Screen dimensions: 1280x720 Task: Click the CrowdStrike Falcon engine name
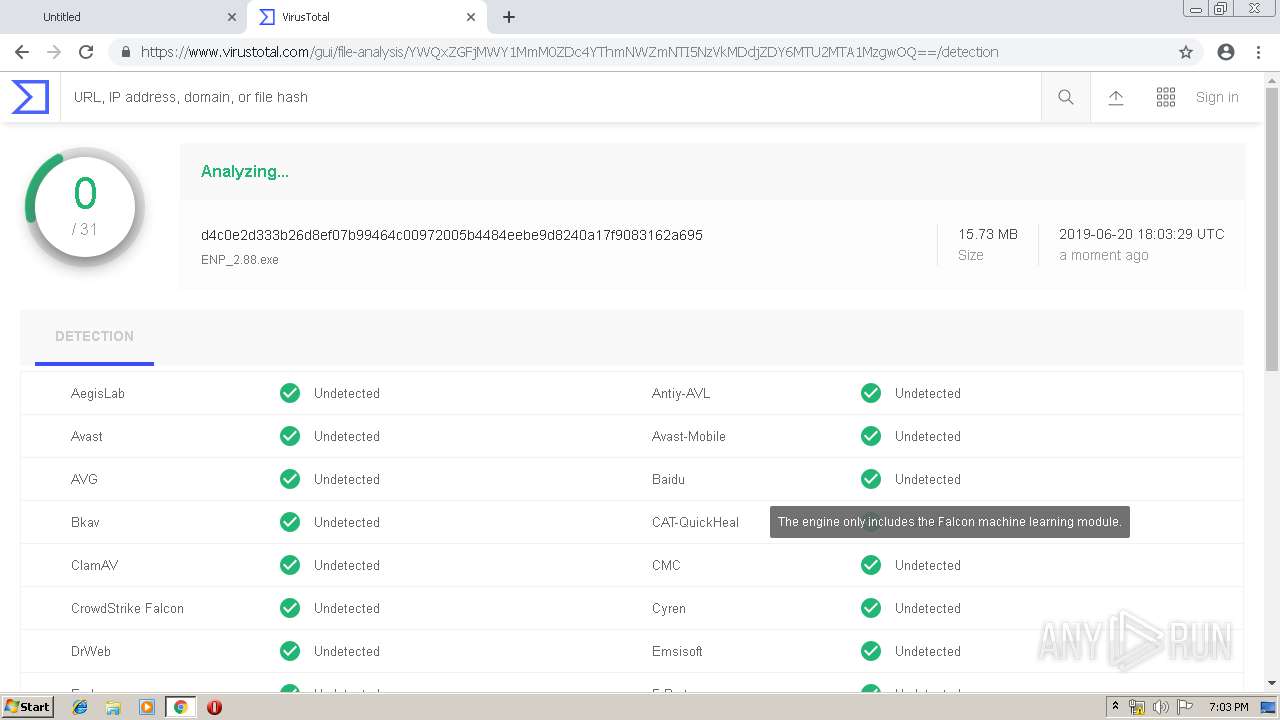click(x=127, y=608)
